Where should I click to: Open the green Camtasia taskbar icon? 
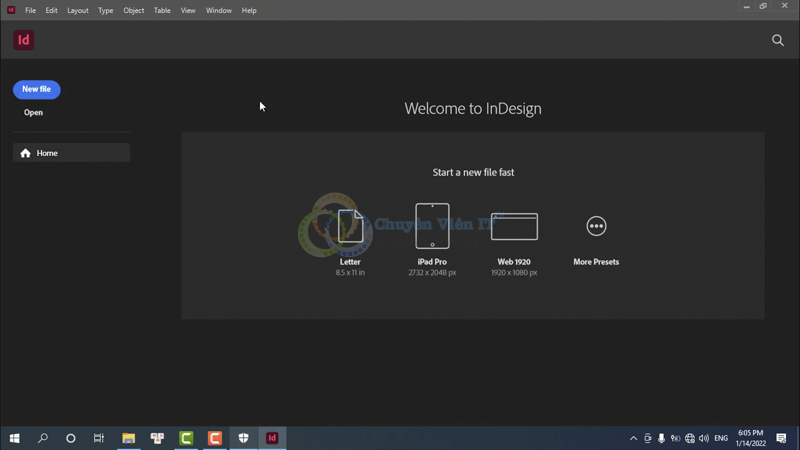click(186, 438)
